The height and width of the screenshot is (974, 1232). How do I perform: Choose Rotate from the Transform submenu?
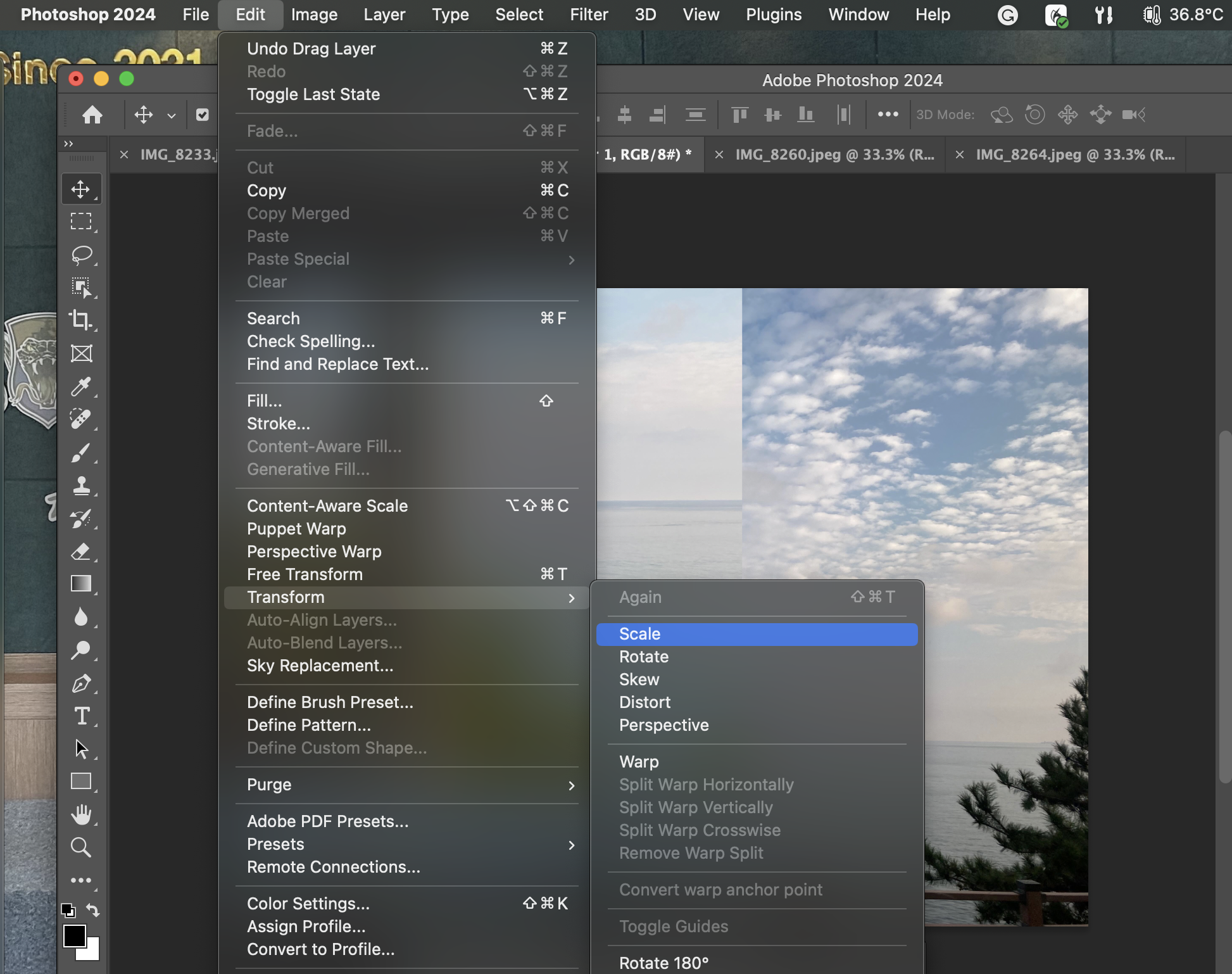(644, 657)
